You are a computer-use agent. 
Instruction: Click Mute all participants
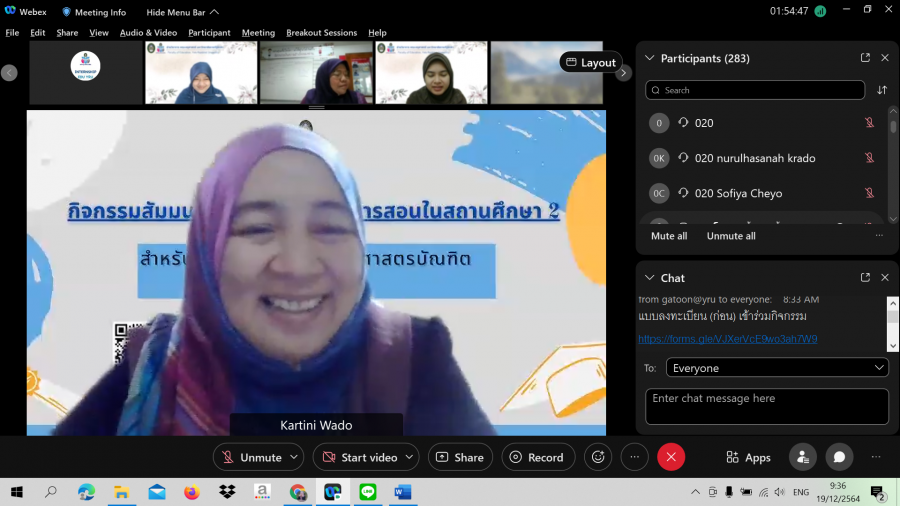[x=668, y=236]
